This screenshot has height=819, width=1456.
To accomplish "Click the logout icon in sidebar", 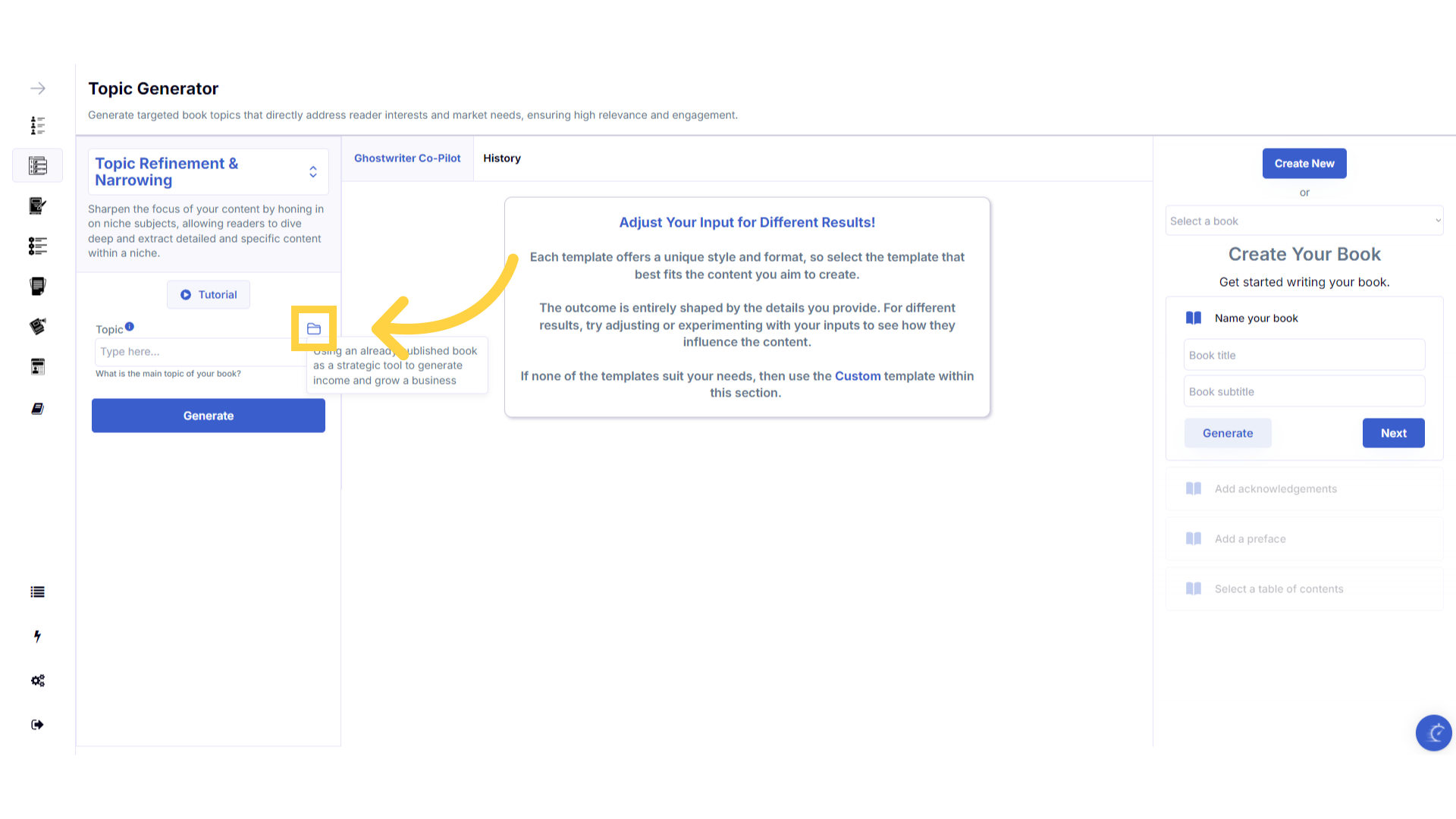I will click(37, 725).
